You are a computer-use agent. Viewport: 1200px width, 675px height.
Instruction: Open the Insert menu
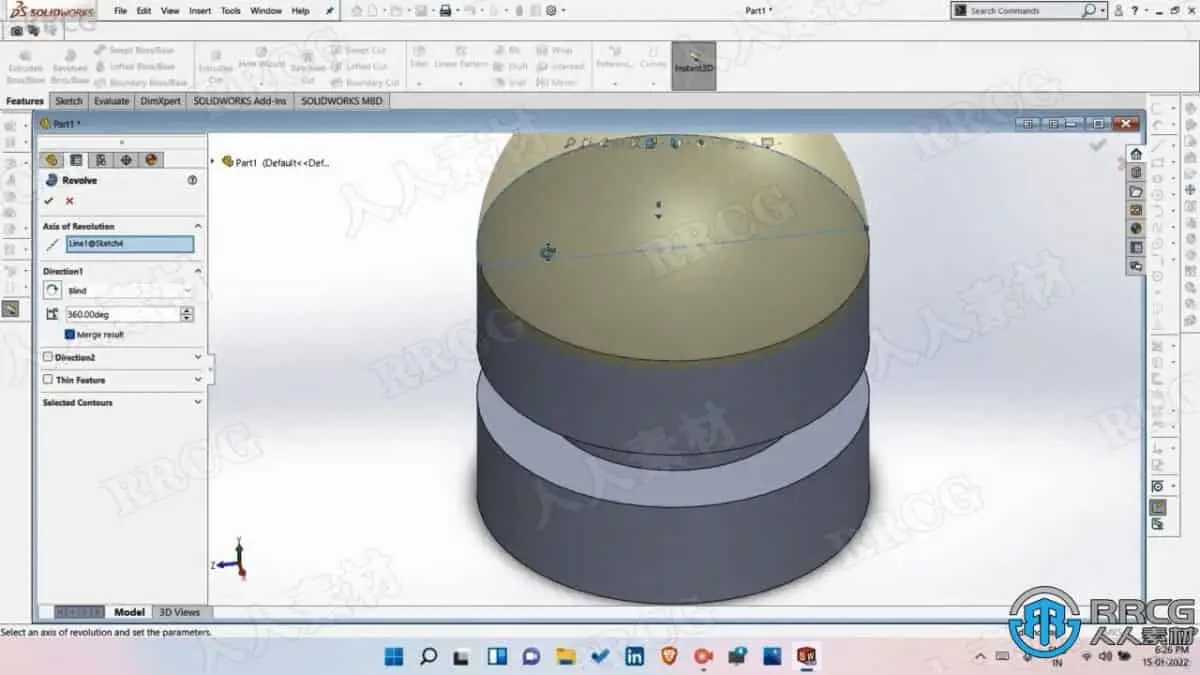click(200, 11)
